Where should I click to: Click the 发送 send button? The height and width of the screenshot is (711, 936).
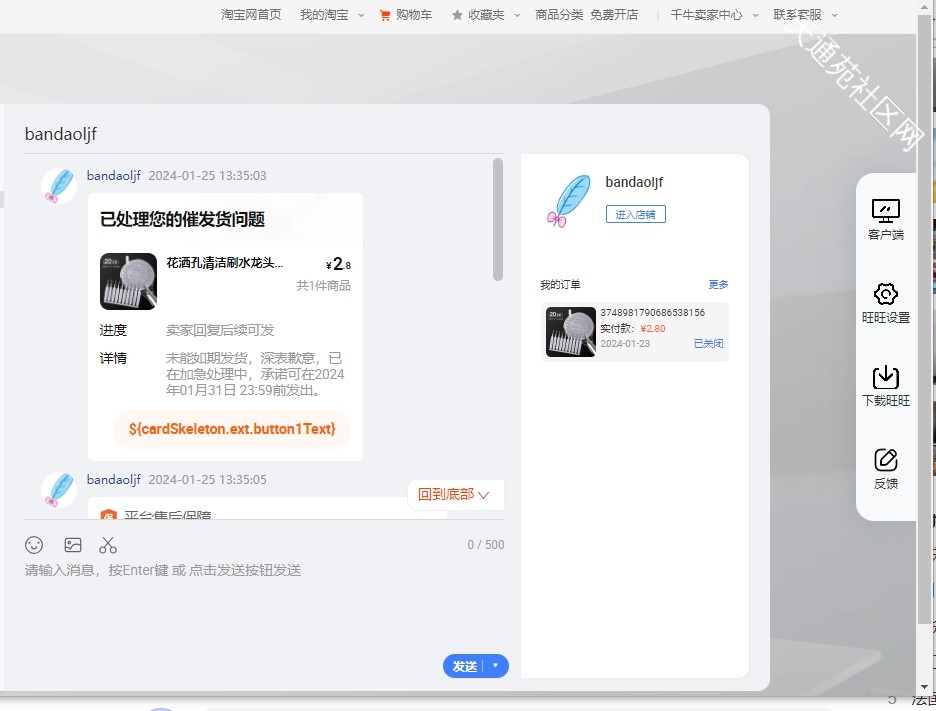pyautogui.click(x=465, y=666)
